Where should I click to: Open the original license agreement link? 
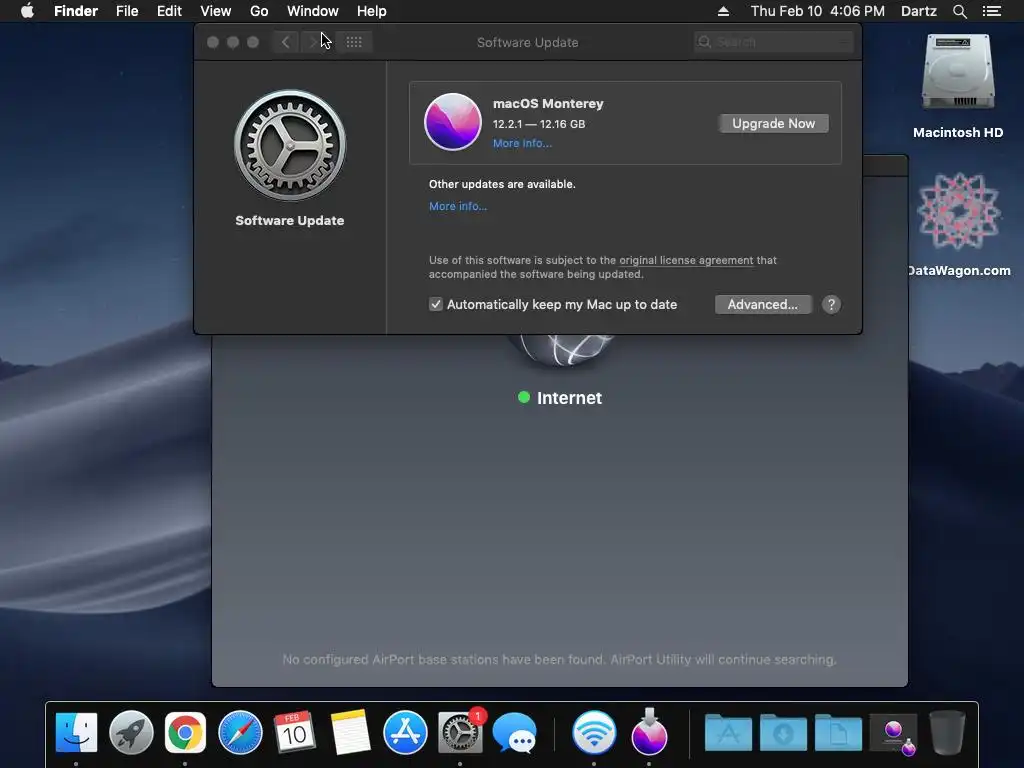tap(686, 260)
